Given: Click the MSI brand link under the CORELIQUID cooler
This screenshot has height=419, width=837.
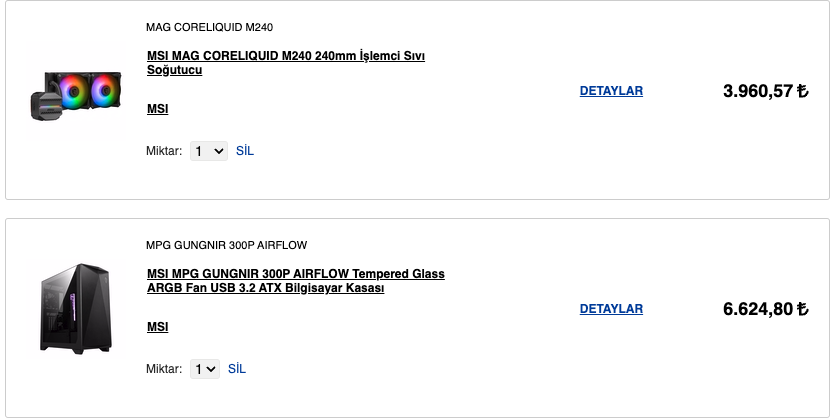Looking at the screenshot, I should pos(157,109).
